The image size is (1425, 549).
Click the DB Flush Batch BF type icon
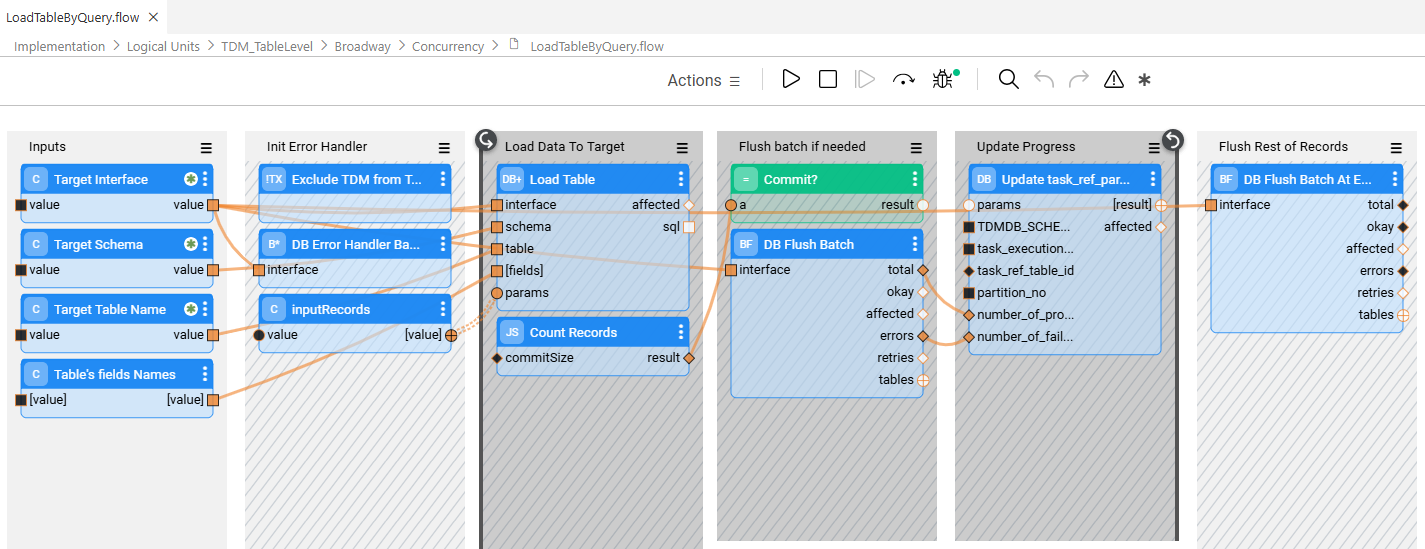click(746, 244)
